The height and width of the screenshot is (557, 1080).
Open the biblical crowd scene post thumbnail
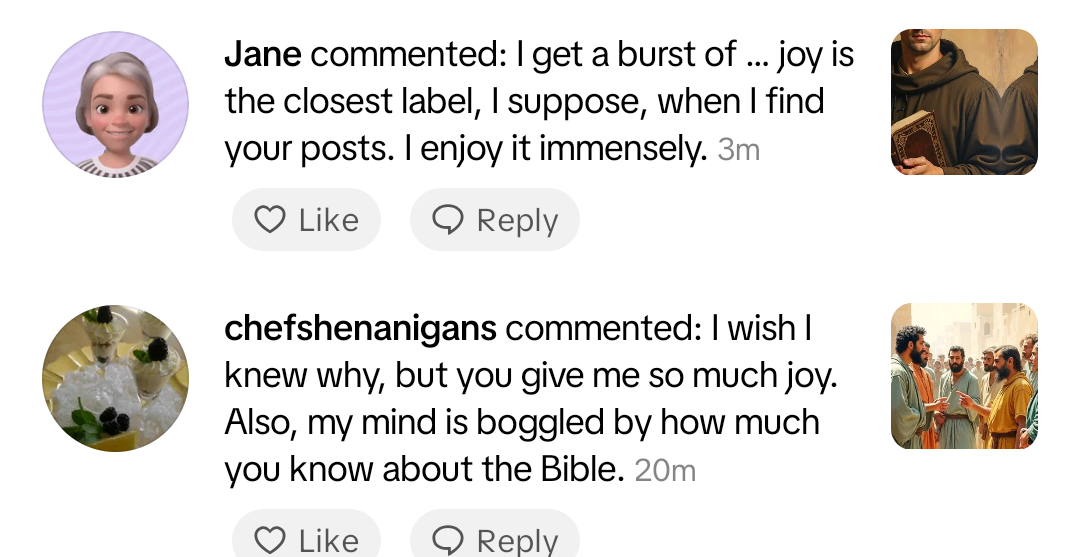(x=963, y=376)
